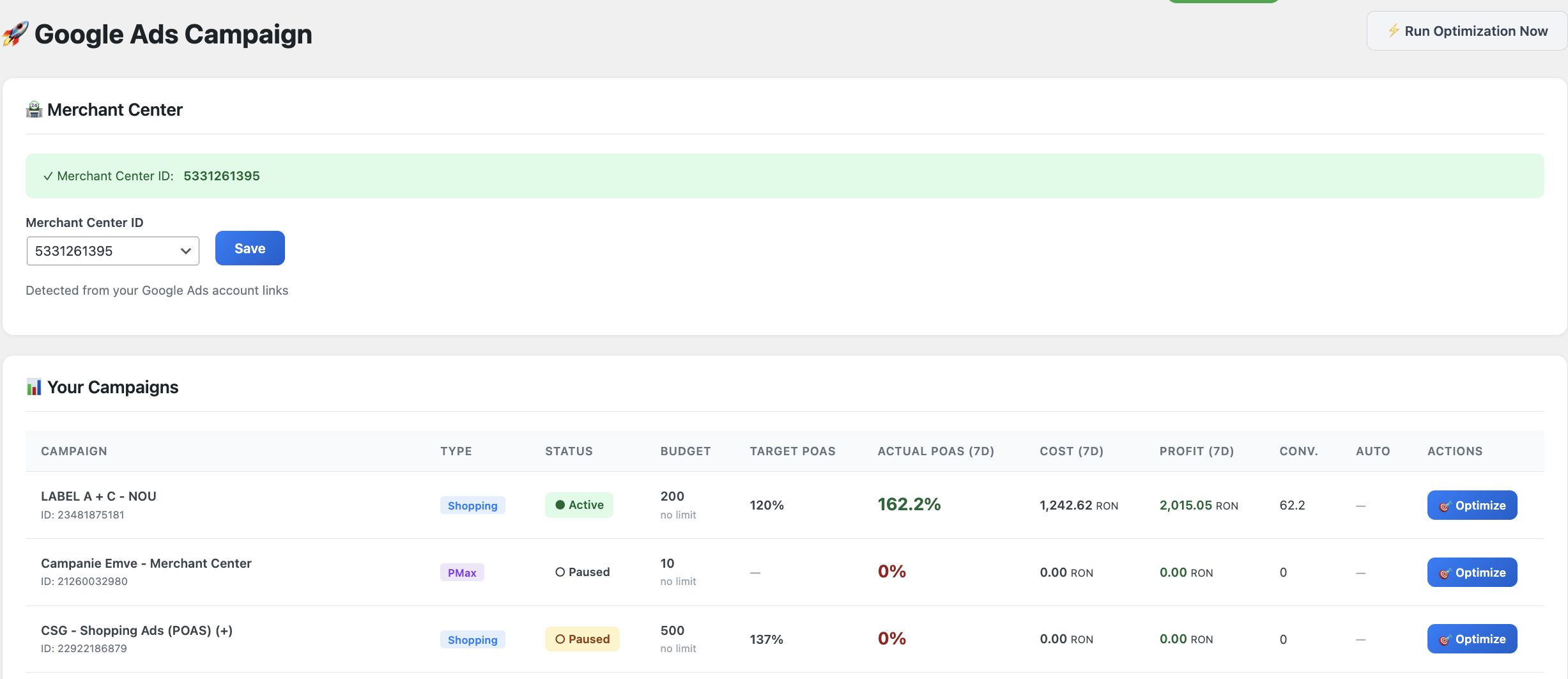Click the lightning bolt on Run Optimization Now
Viewport: 1568px width, 679px height.
[1393, 31]
